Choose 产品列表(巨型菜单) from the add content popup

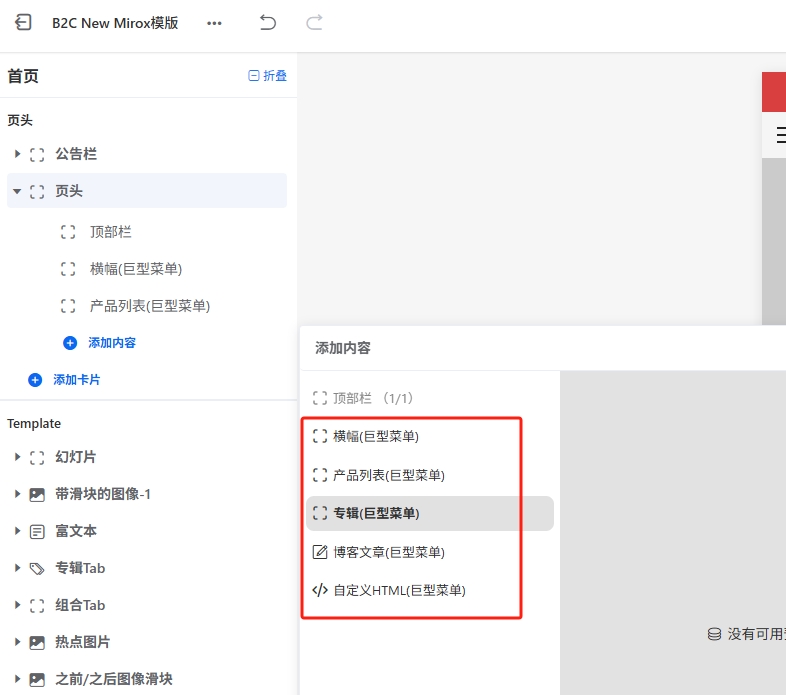tap(389, 475)
